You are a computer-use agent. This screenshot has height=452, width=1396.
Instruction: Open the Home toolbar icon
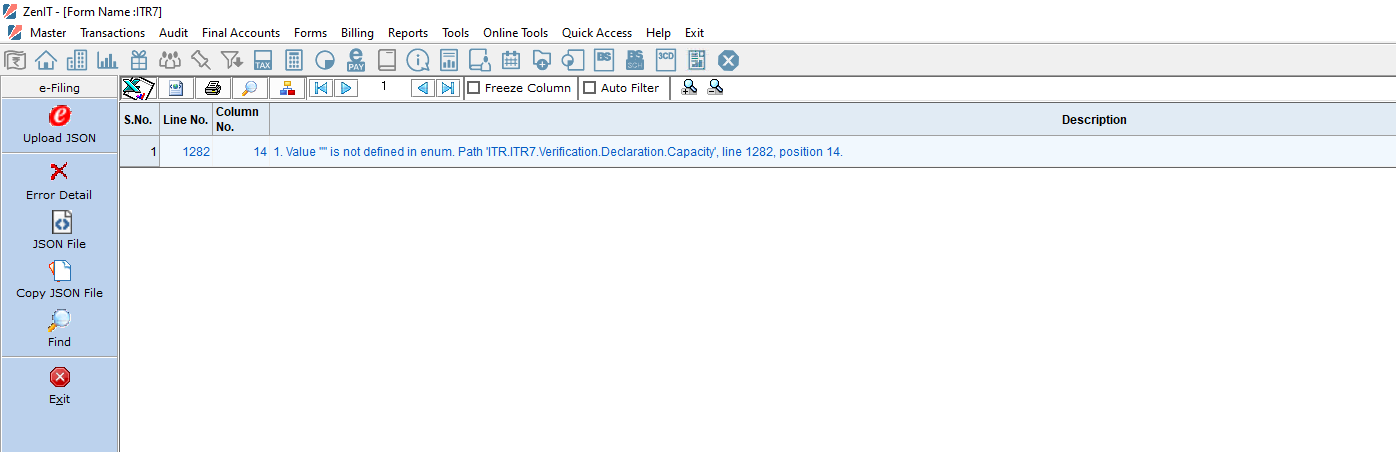[46, 61]
